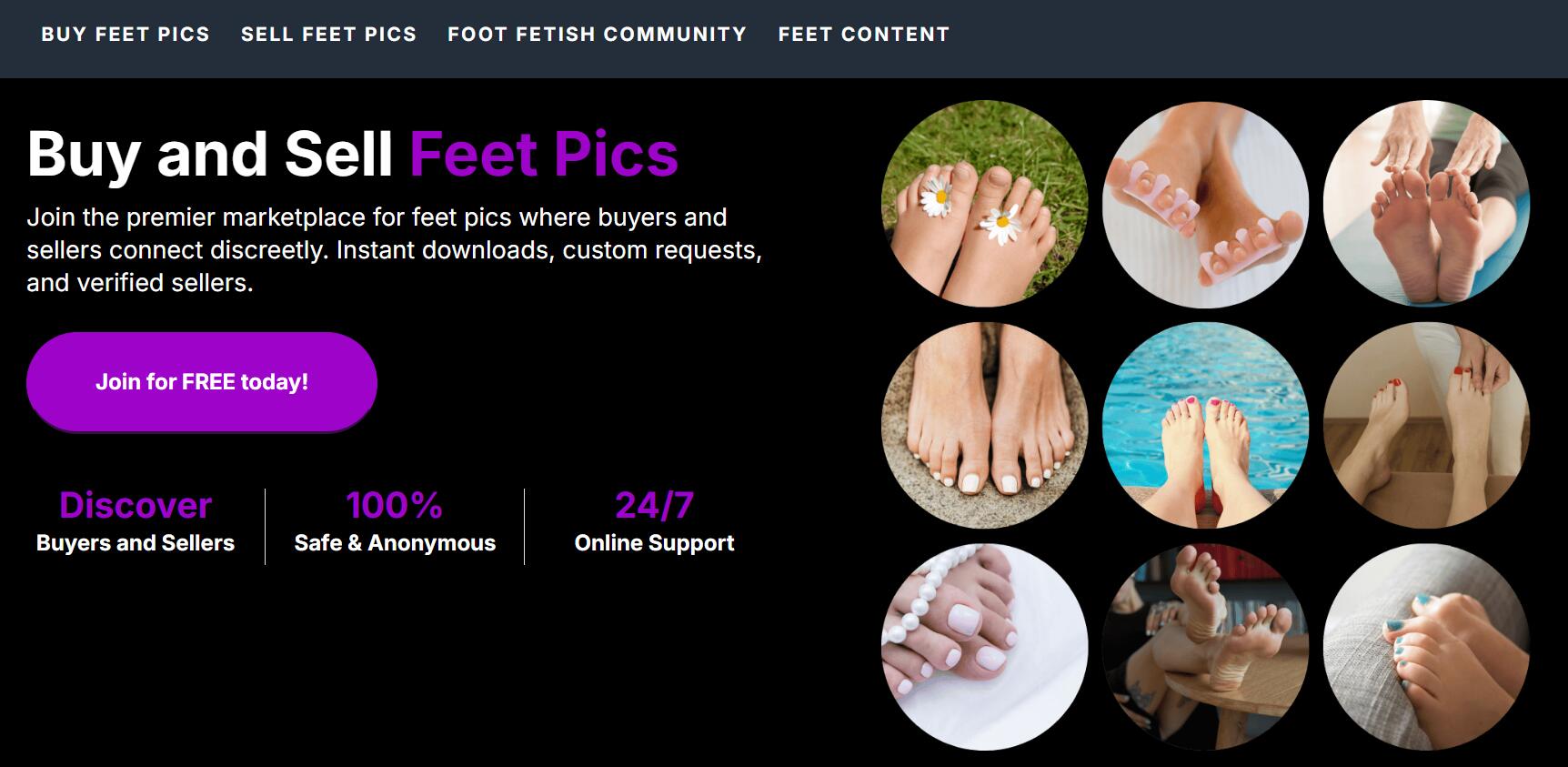Click the marketplace description paragraph

point(396,249)
